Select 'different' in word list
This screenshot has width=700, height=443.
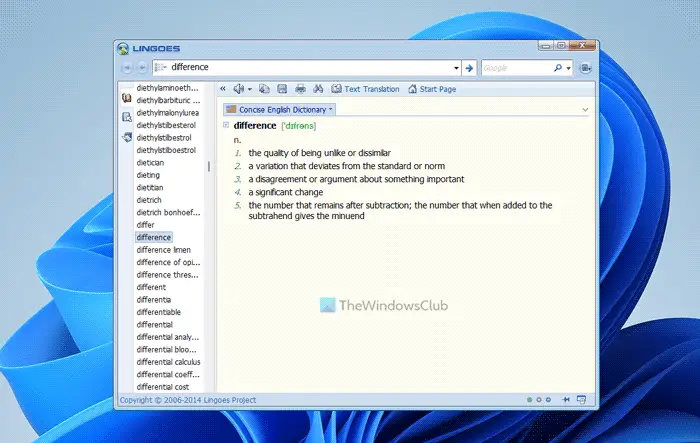pos(151,287)
